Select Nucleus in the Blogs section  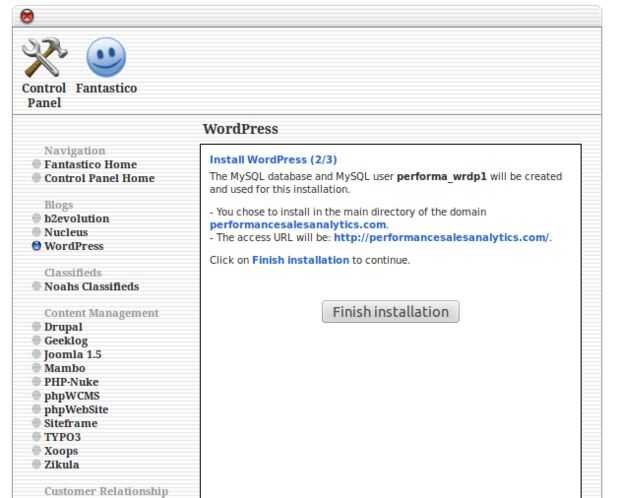pyautogui.click(x=66, y=232)
